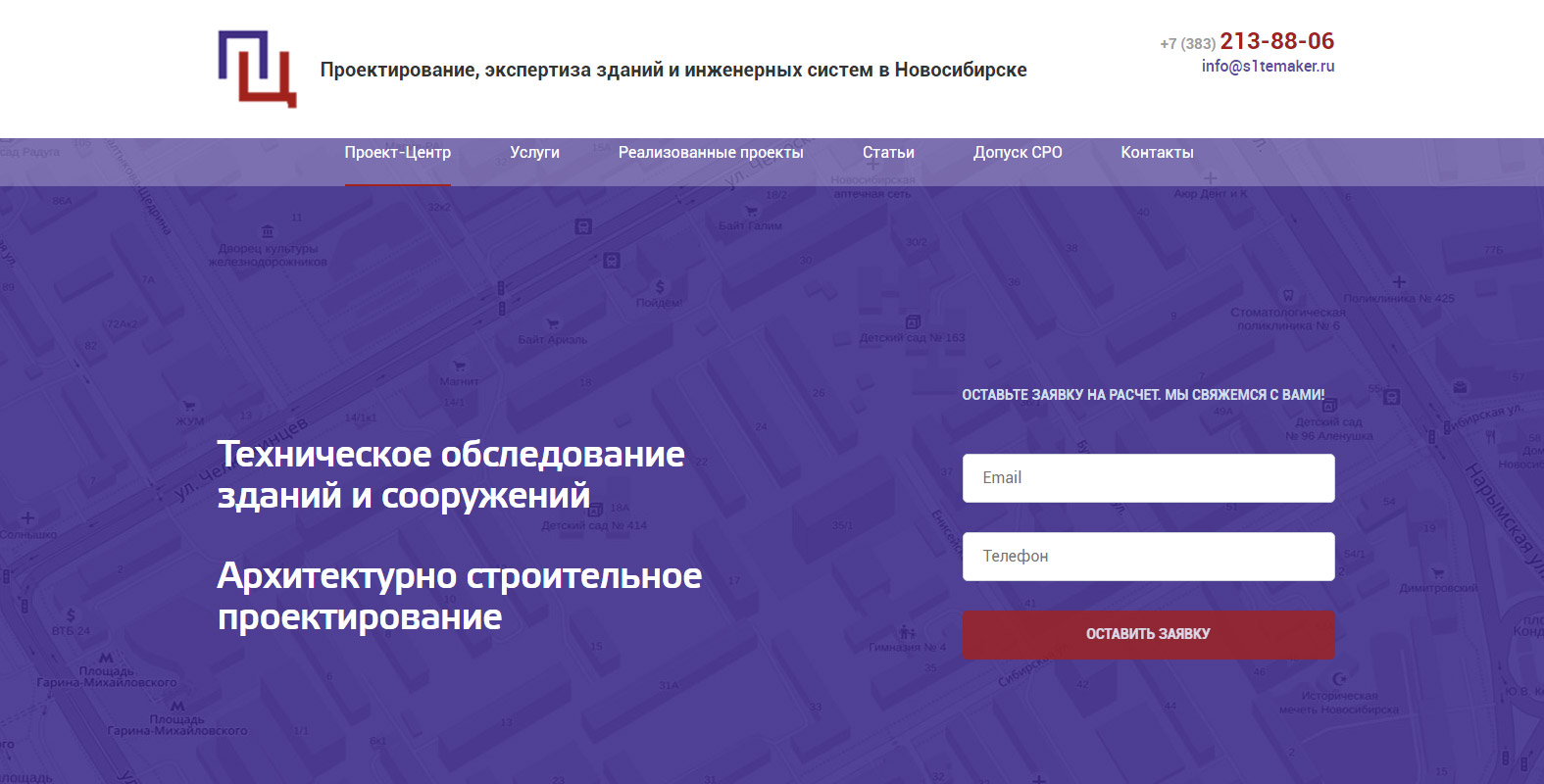Click the info@s1temaker.ru email link
This screenshot has height=784, width=1544.
1268,67
